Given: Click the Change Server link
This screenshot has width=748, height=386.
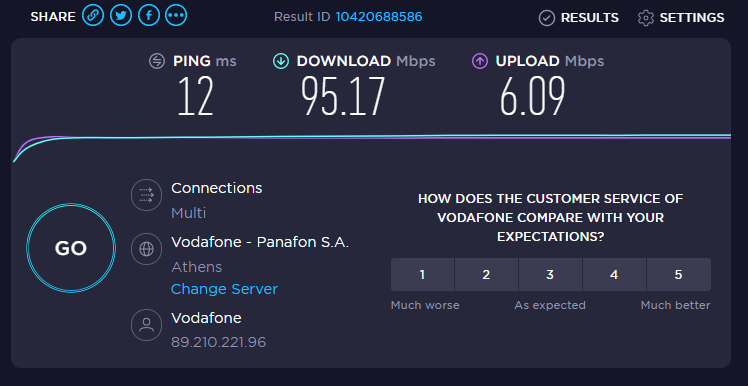Looking at the screenshot, I should (224, 289).
